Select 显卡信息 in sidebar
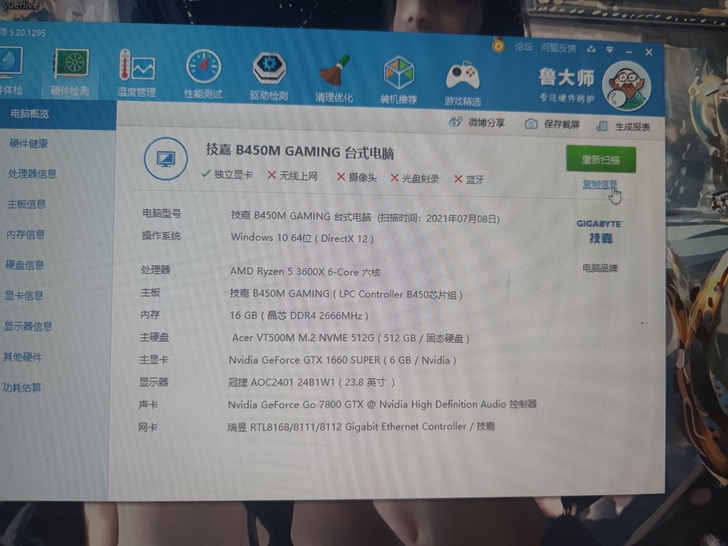 (x=23, y=296)
